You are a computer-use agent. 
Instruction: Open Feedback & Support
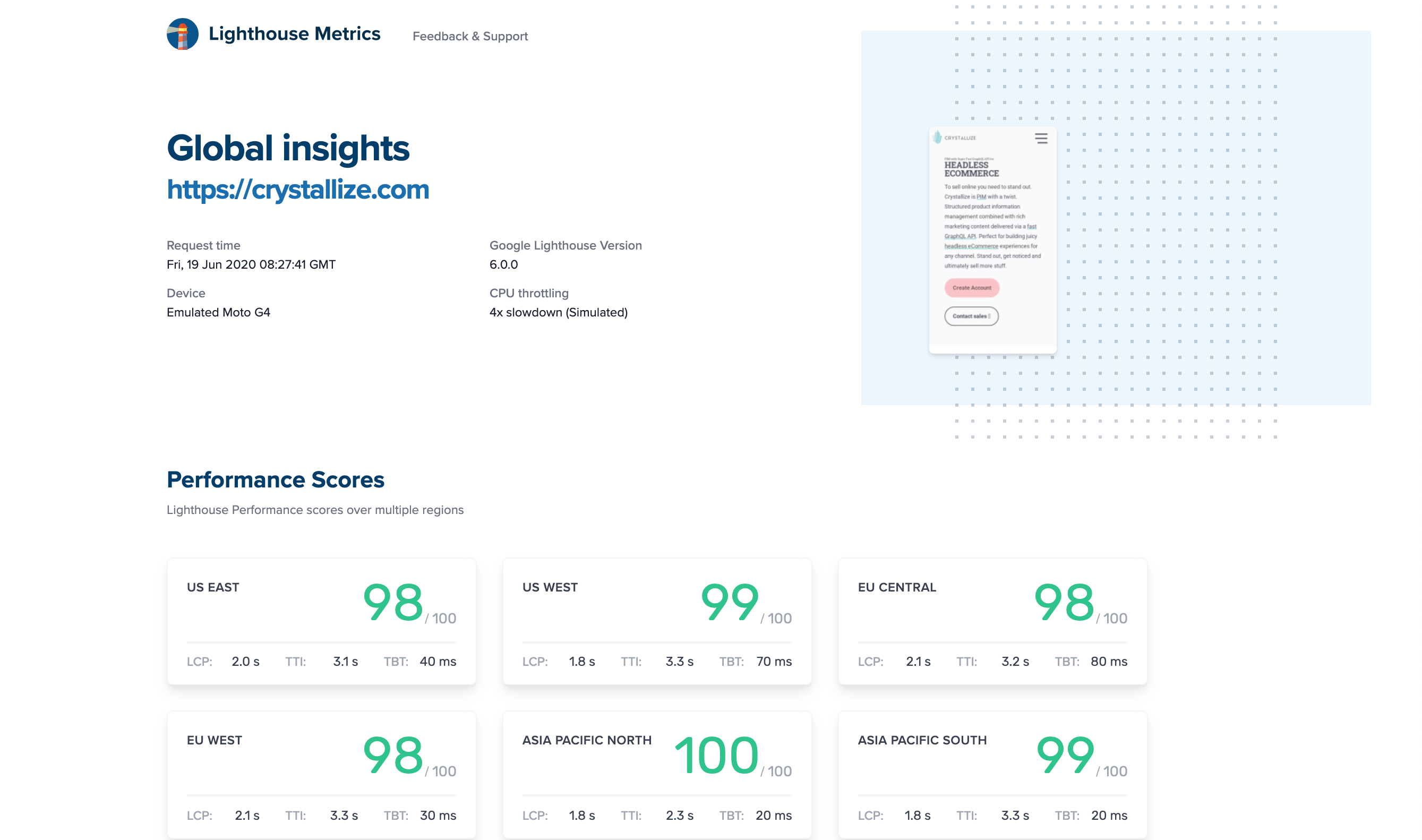click(x=470, y=36)
